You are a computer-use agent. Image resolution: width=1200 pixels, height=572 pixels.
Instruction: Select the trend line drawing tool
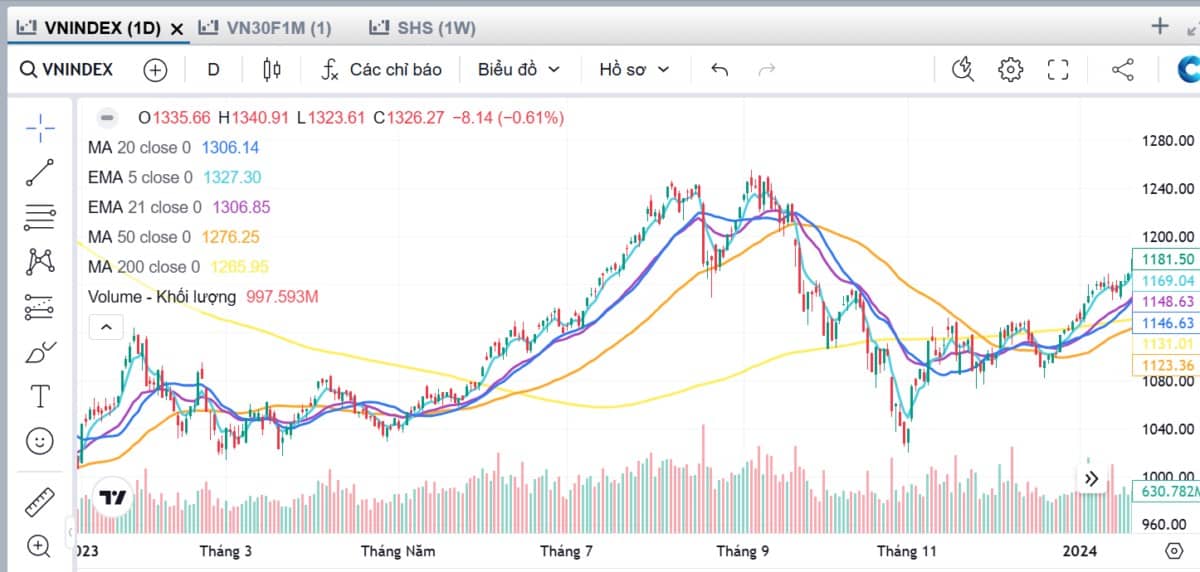[40, 172]
